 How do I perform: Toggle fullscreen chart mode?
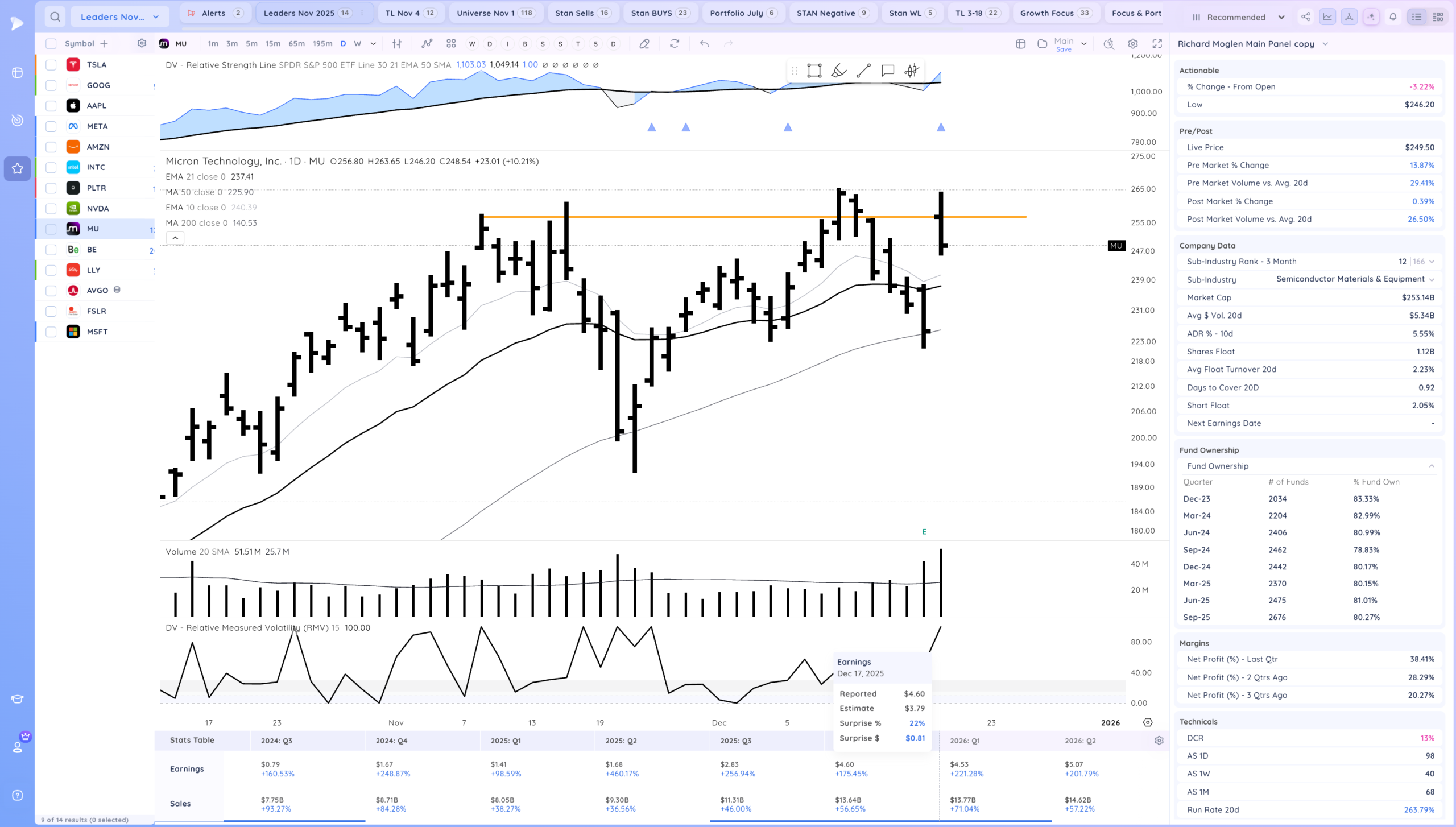pos(1157,44)
